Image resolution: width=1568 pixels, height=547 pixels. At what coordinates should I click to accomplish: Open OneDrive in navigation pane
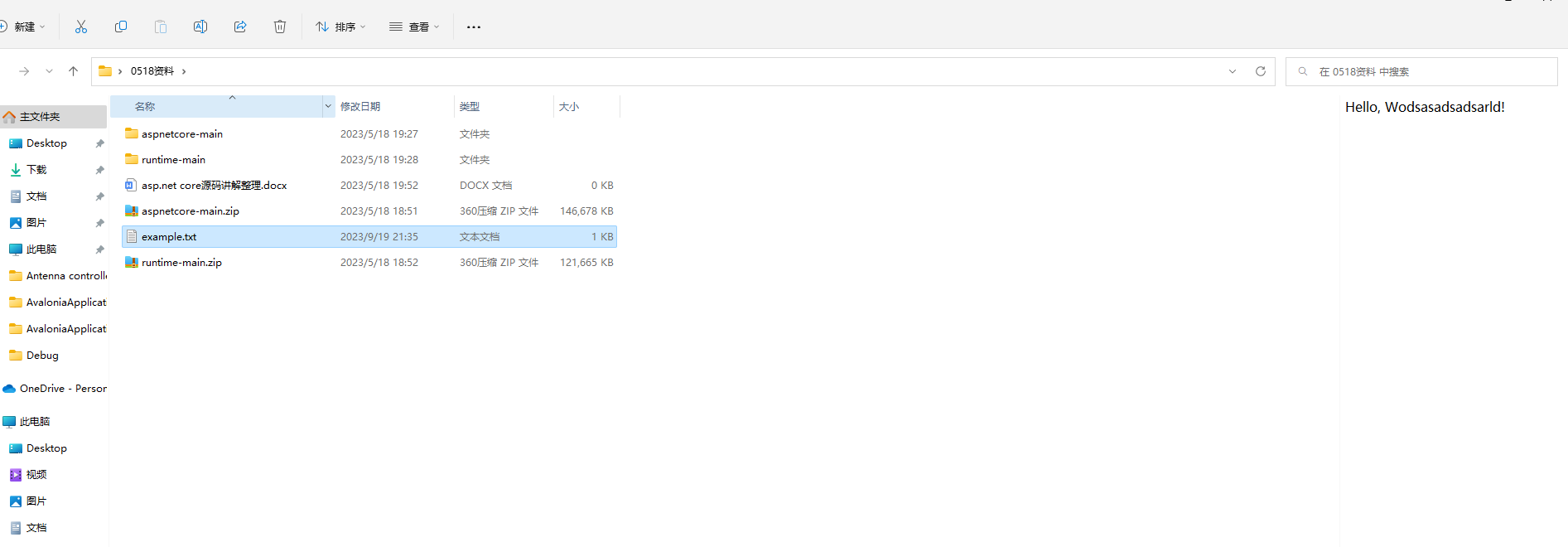56,388
